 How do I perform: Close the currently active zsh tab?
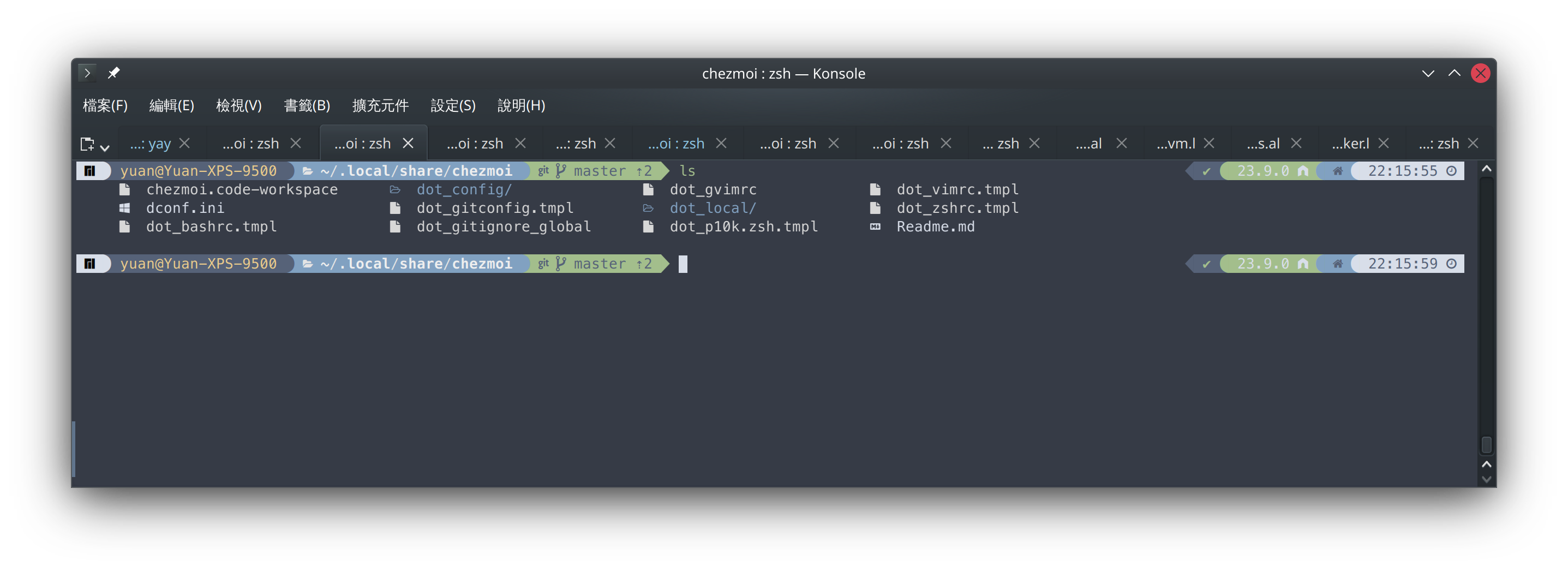408,143
